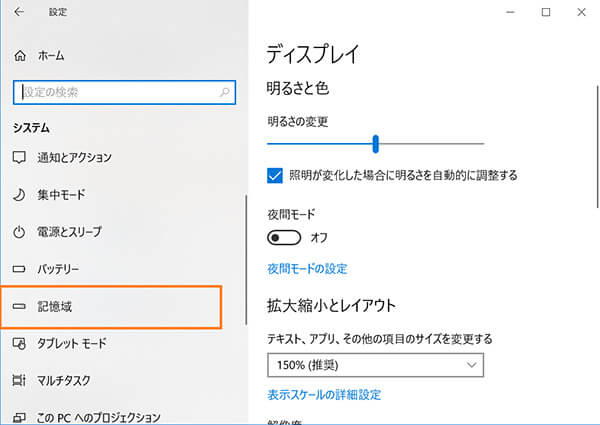Image resolution: width=600 pixels, height=425 pixels.
Task: Click the power and sleep icon
Action: point(18,232)
